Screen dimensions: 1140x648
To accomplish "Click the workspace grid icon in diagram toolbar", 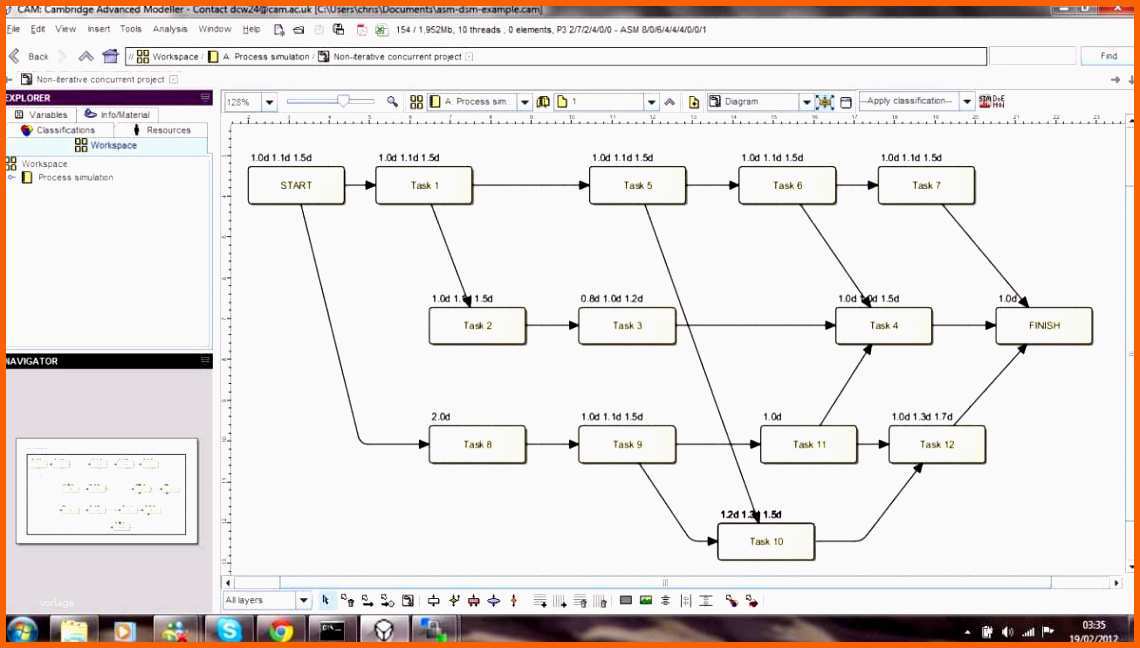I will click(416, 102).
